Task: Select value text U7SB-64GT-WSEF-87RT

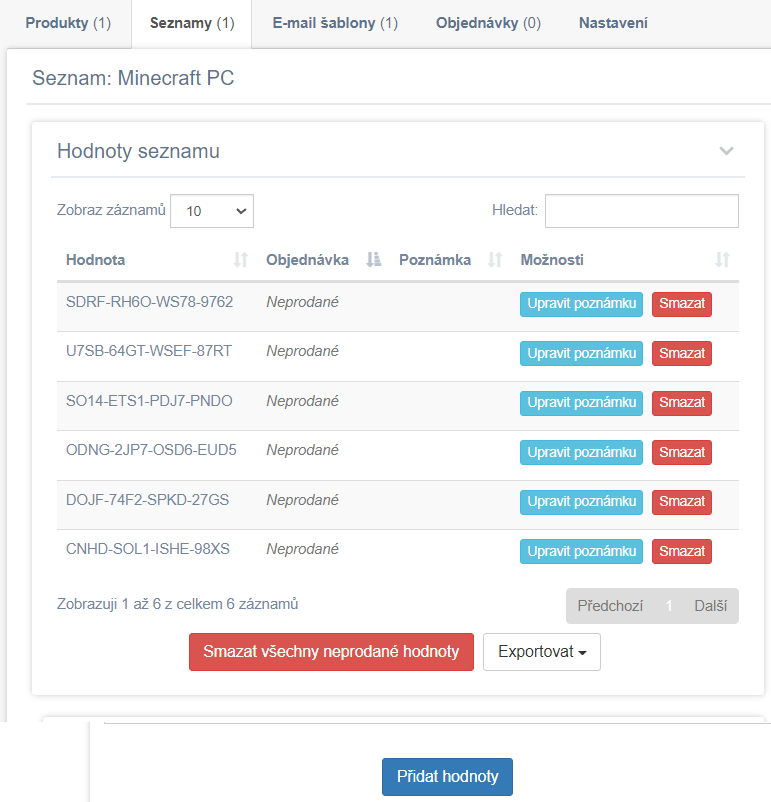Action: (x=149, y=351)
